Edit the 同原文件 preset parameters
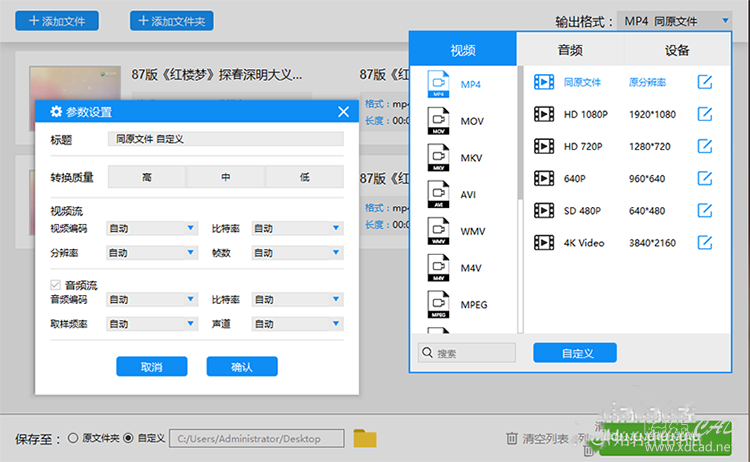750x462 pixels. click(705, 82)
